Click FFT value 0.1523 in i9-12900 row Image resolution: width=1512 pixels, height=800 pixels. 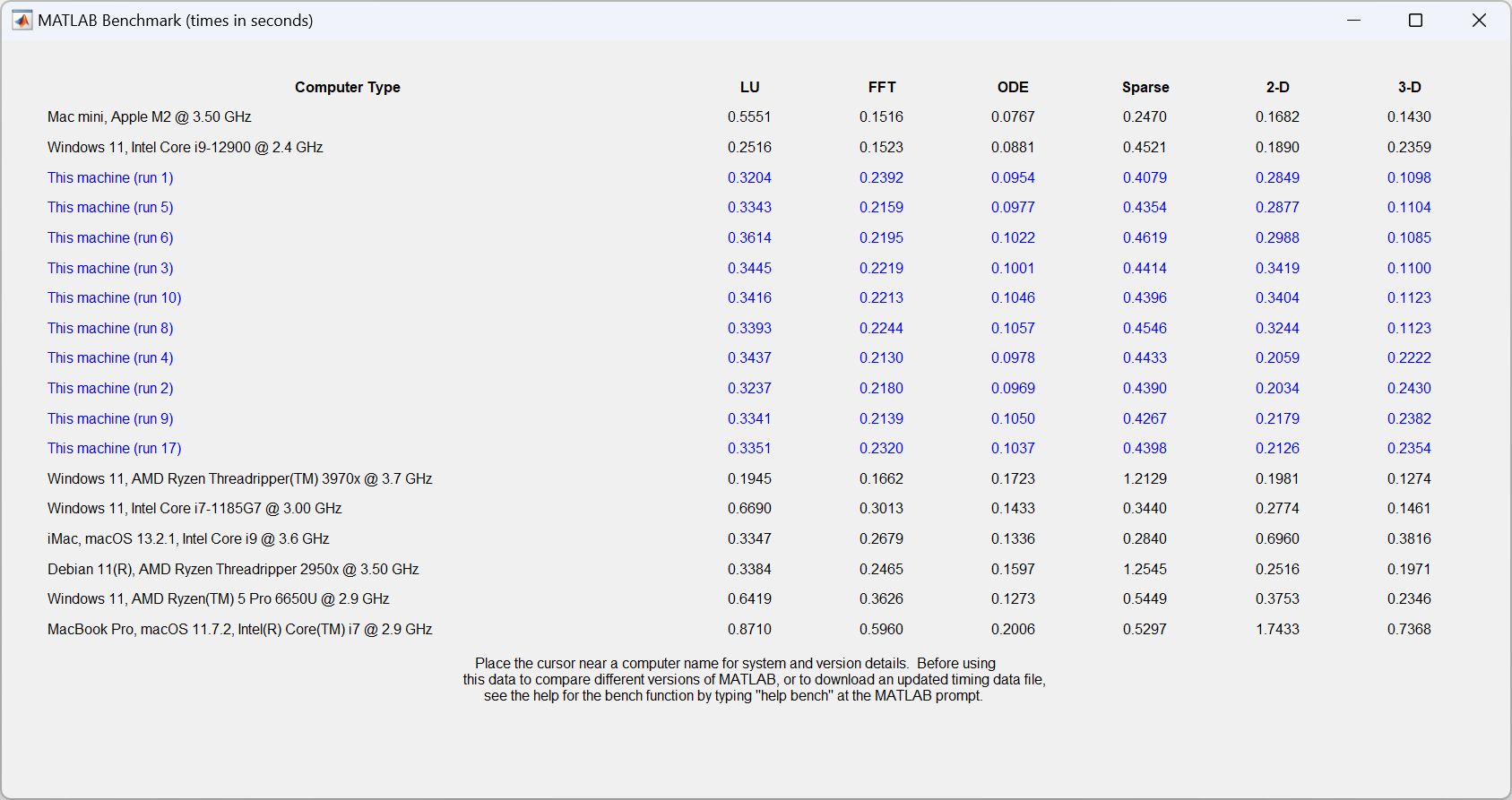click(881, 147)
